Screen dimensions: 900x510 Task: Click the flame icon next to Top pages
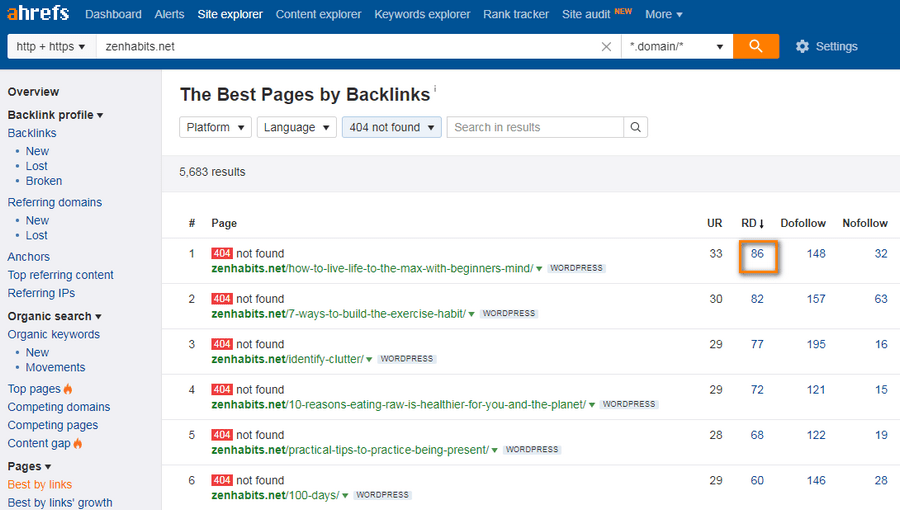[x=68, y=389]
